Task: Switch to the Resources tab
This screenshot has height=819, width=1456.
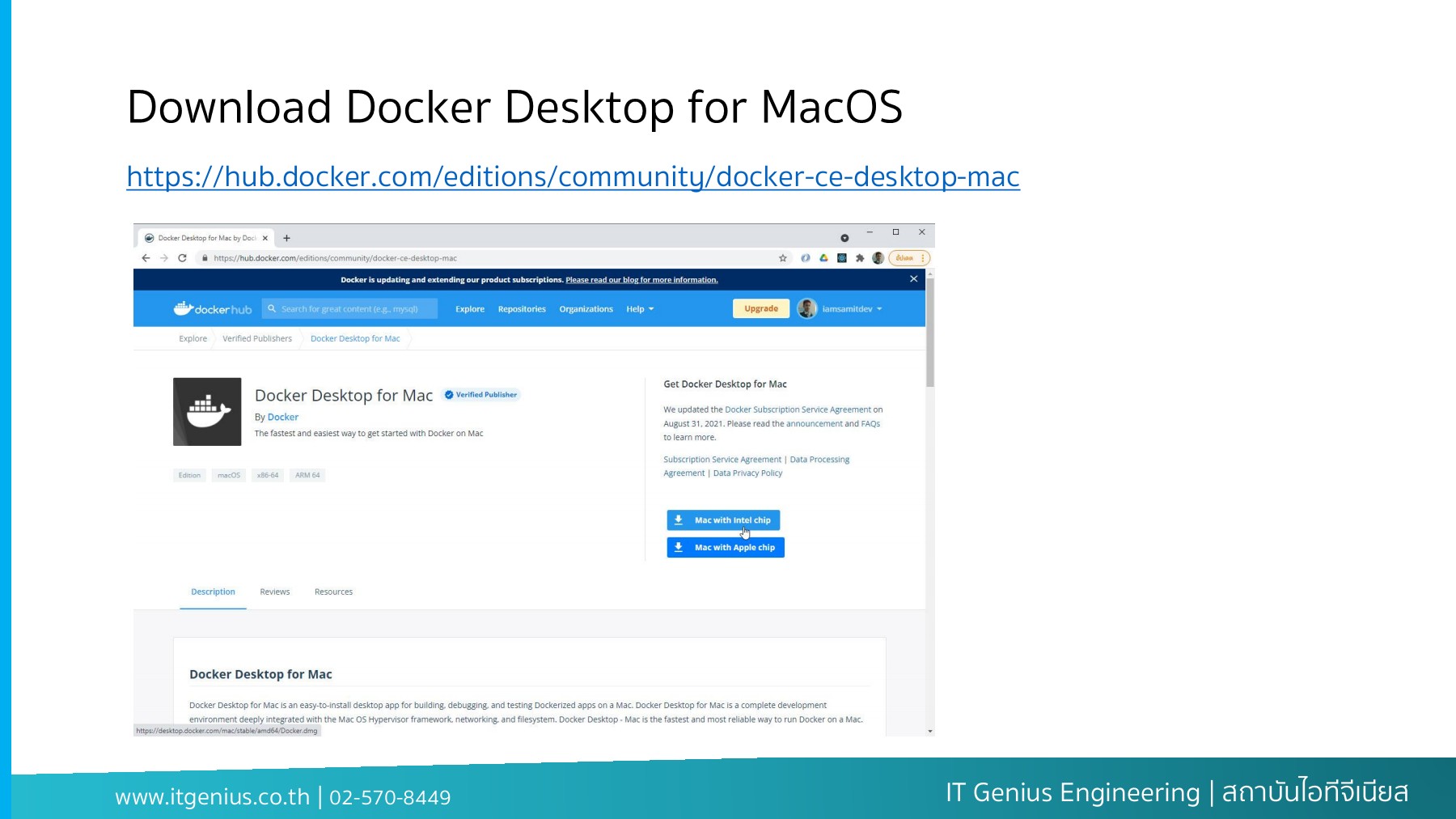Action: [x=333, y=592]
